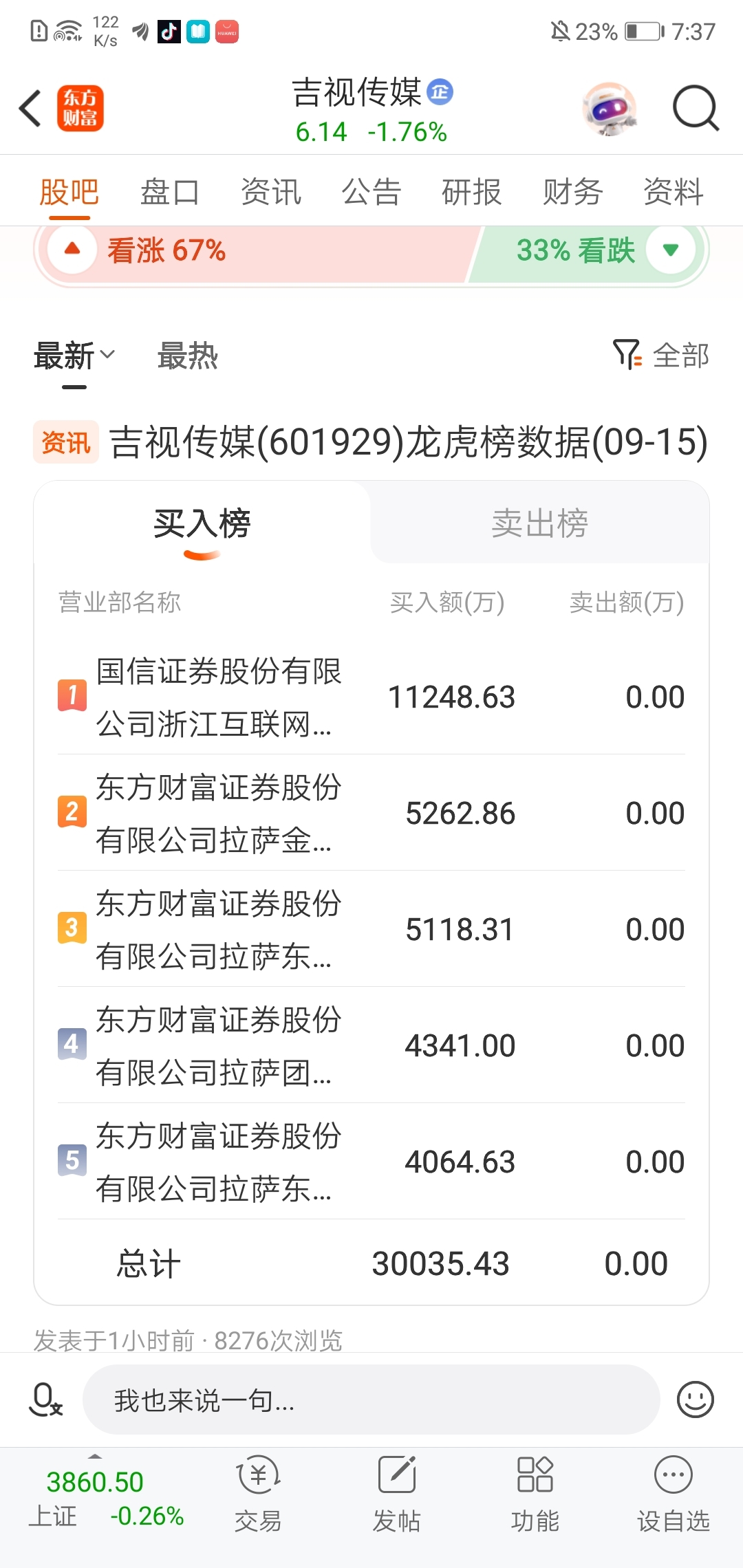Tap the 东方财富 logo icon
The image size is (743, 1568).
point(80,109)
